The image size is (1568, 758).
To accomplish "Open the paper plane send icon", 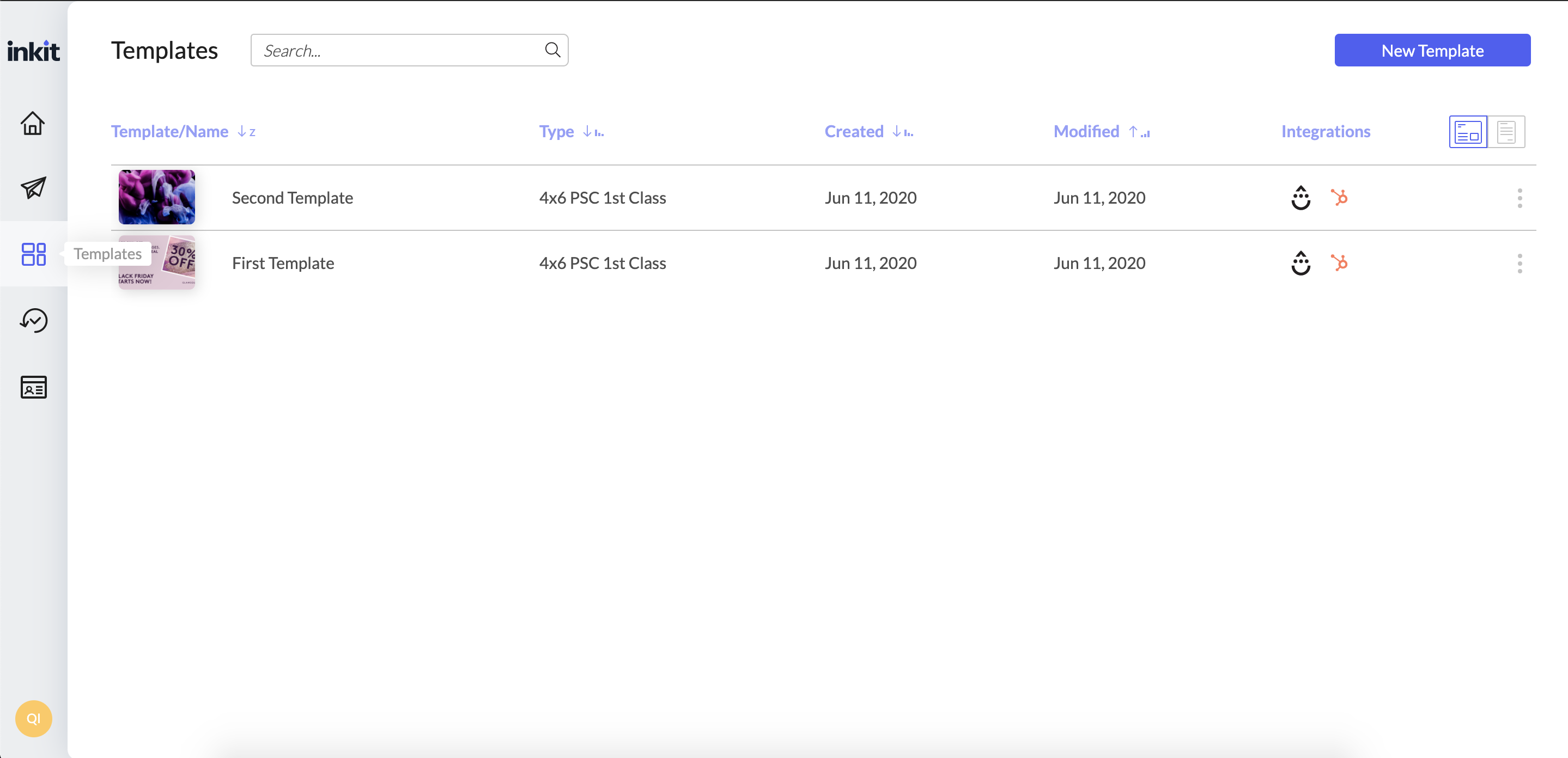I will coord(33,188).
